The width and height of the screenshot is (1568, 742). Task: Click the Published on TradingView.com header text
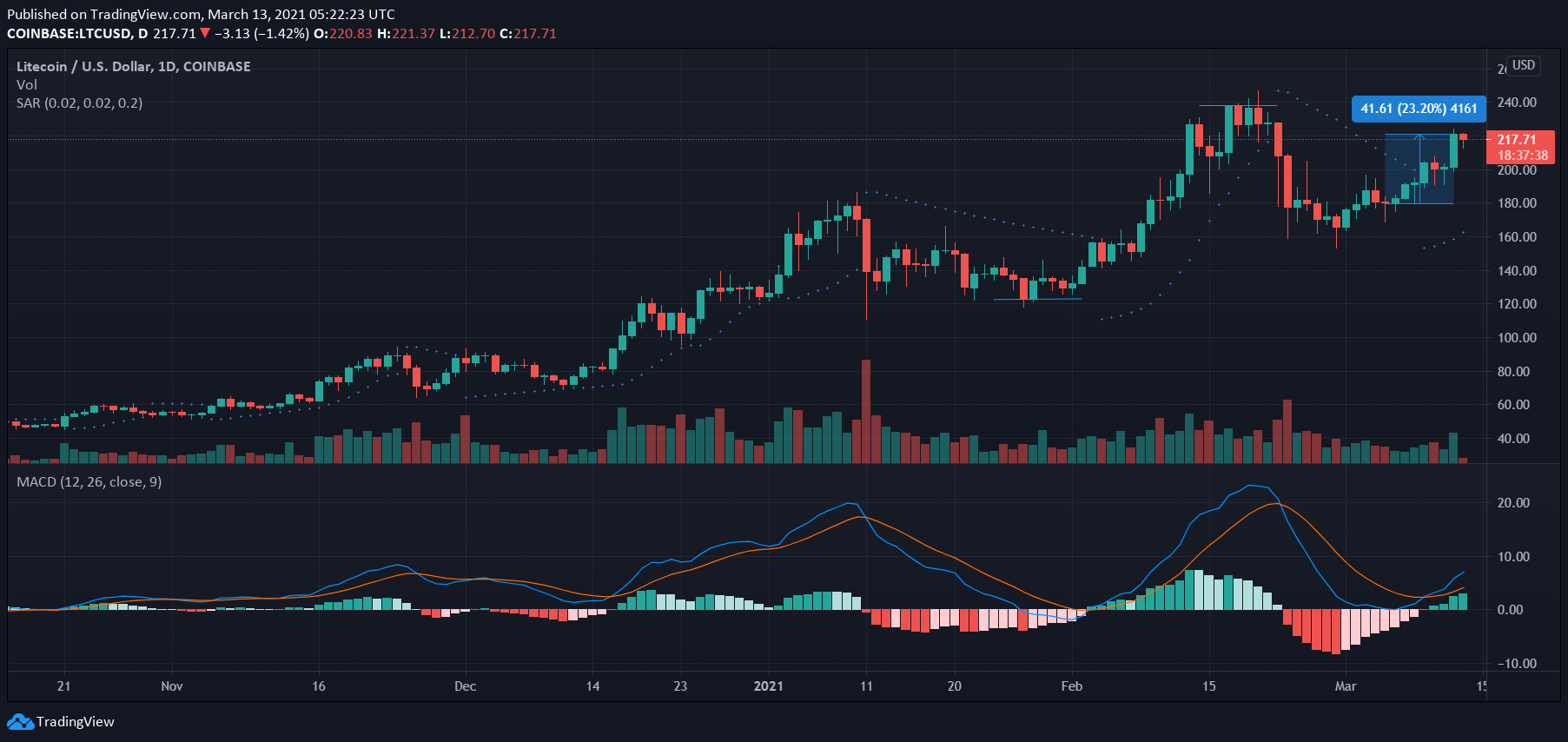pyautogui.click(x=201, y=15)
